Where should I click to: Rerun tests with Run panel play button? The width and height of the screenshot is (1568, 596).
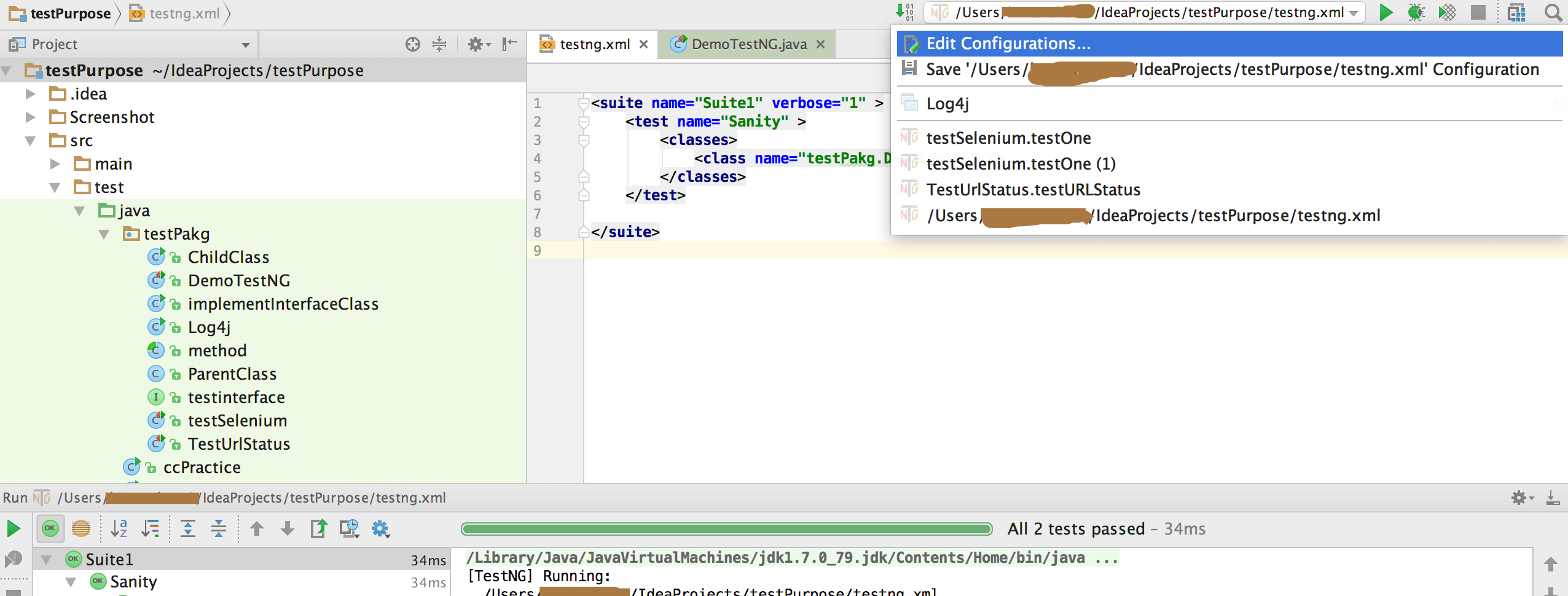(x=14, y=528)
